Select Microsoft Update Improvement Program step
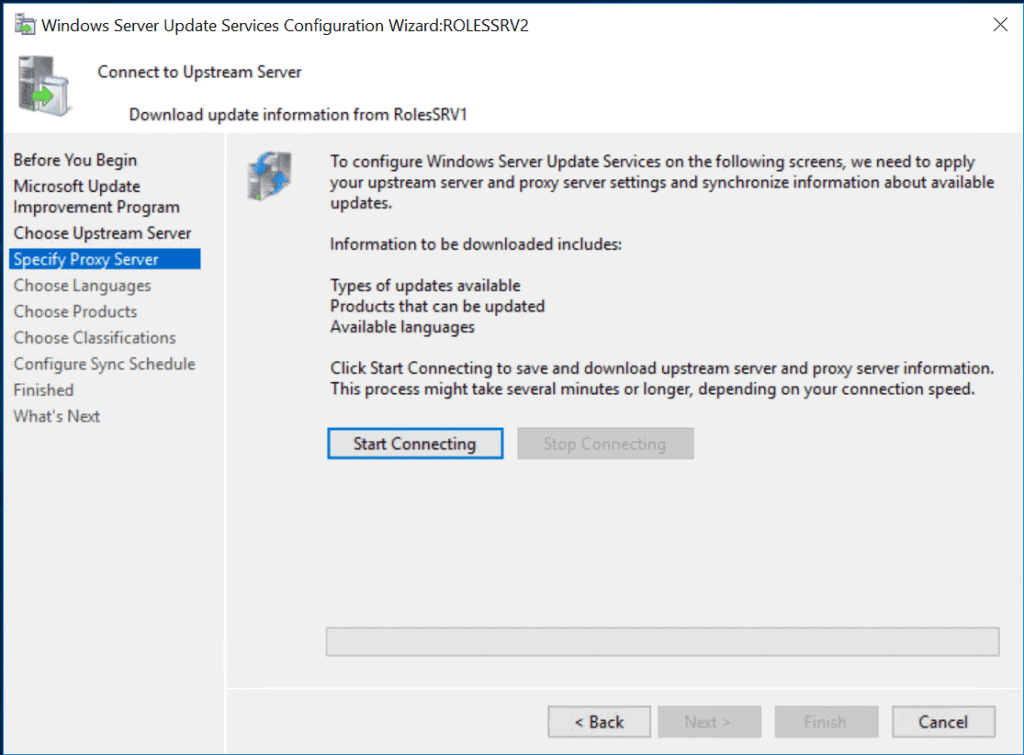The width and height of the screenshot is (1024, 755). 96,197
